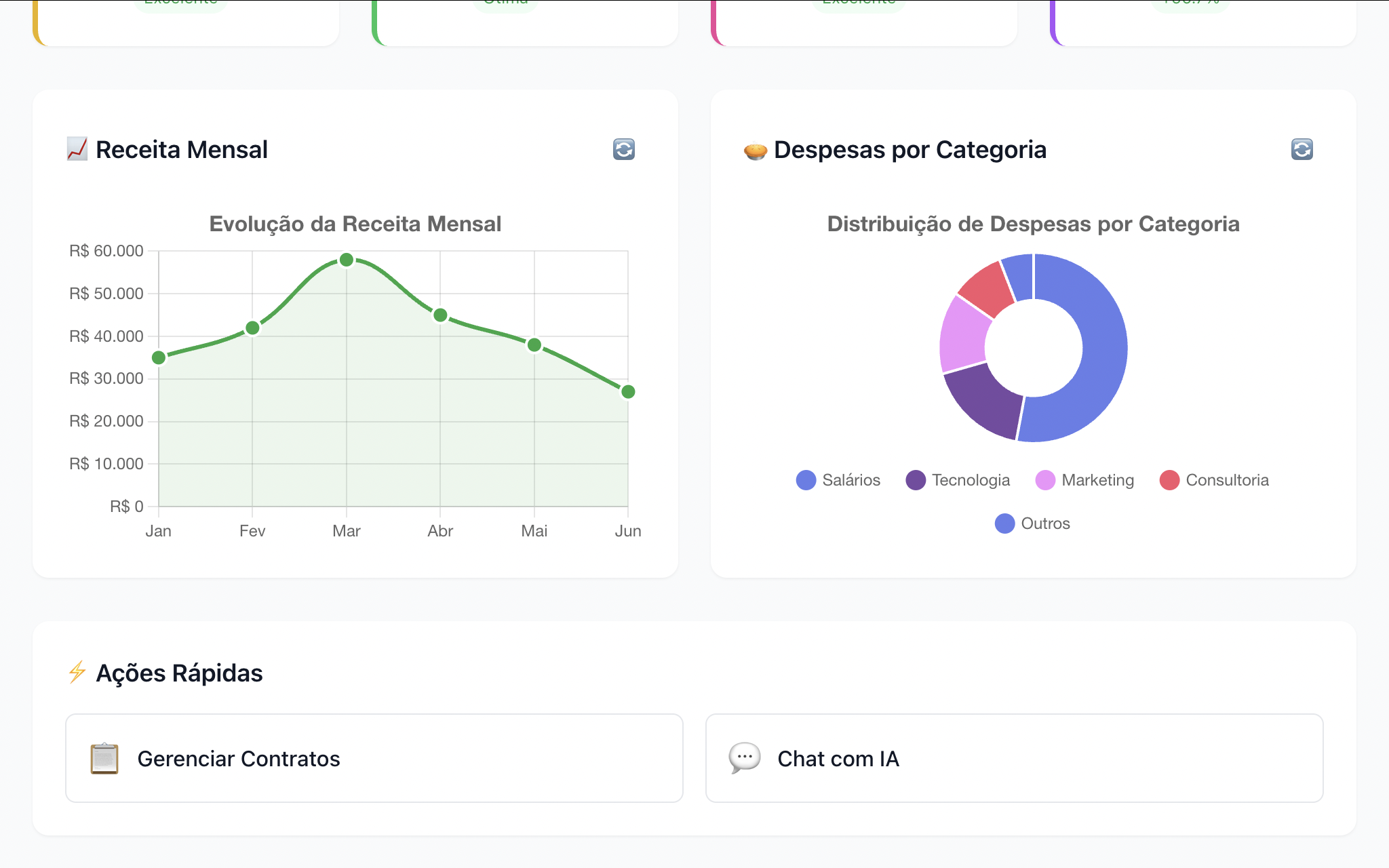
Task: Select the January revenue data point
Action: pos(159,357)
